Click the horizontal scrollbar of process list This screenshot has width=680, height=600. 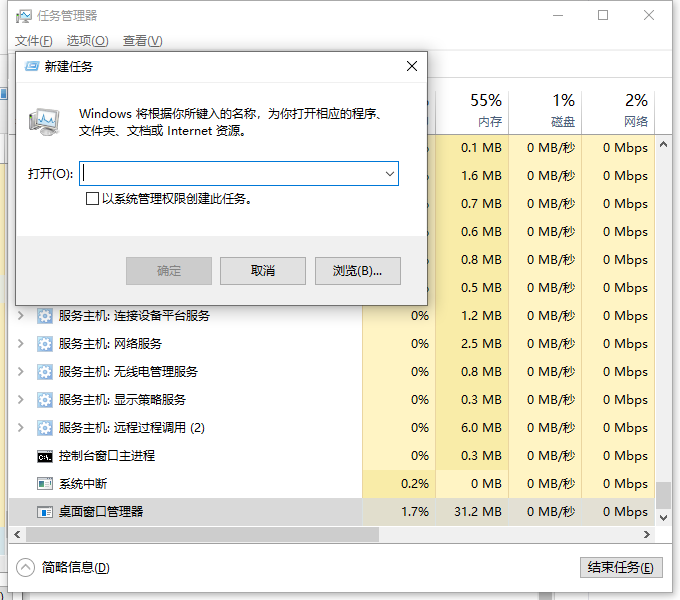tap(200, 535)
